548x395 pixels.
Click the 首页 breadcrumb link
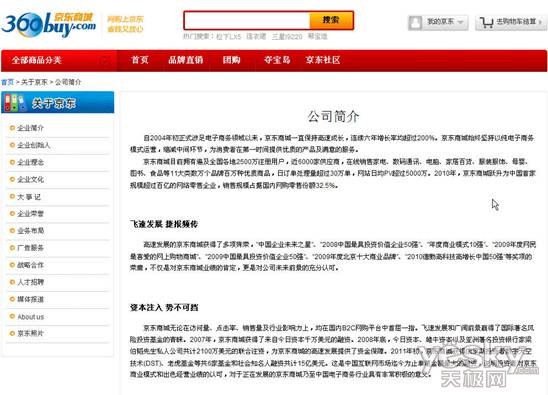coord(7,82)
